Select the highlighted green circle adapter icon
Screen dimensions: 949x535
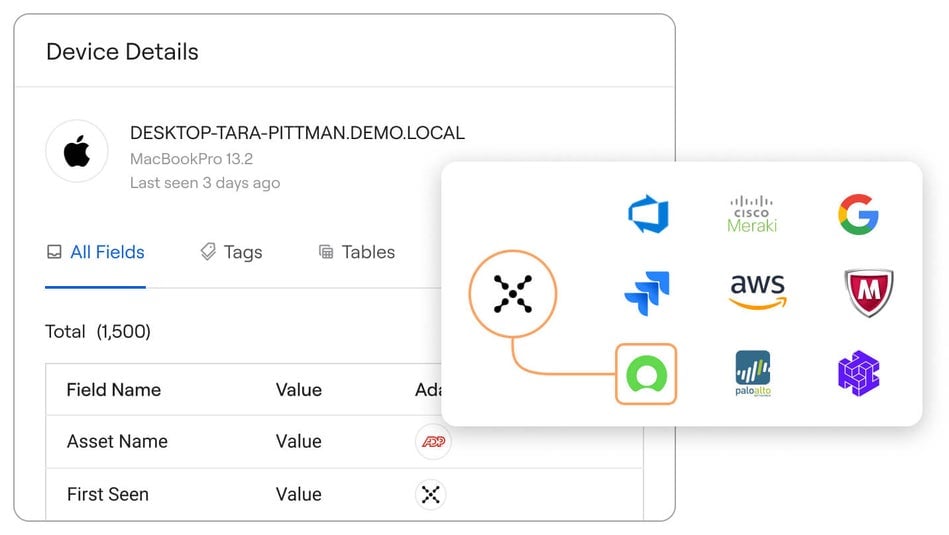point(646,374)
